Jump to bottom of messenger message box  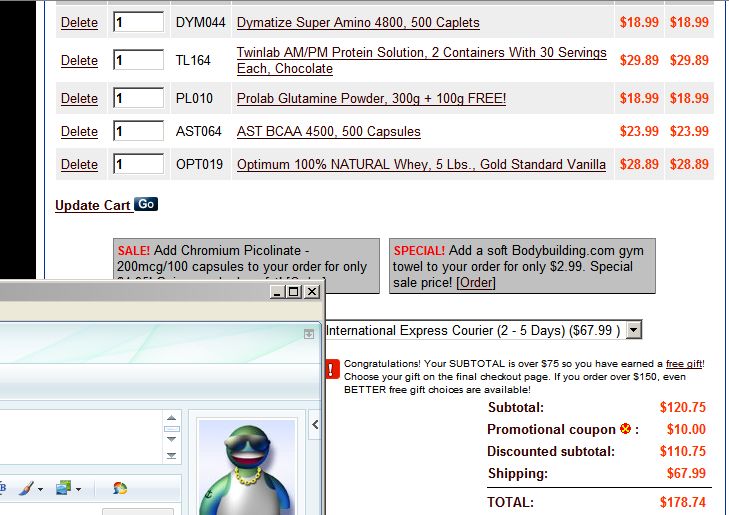[x=171, y=456]
